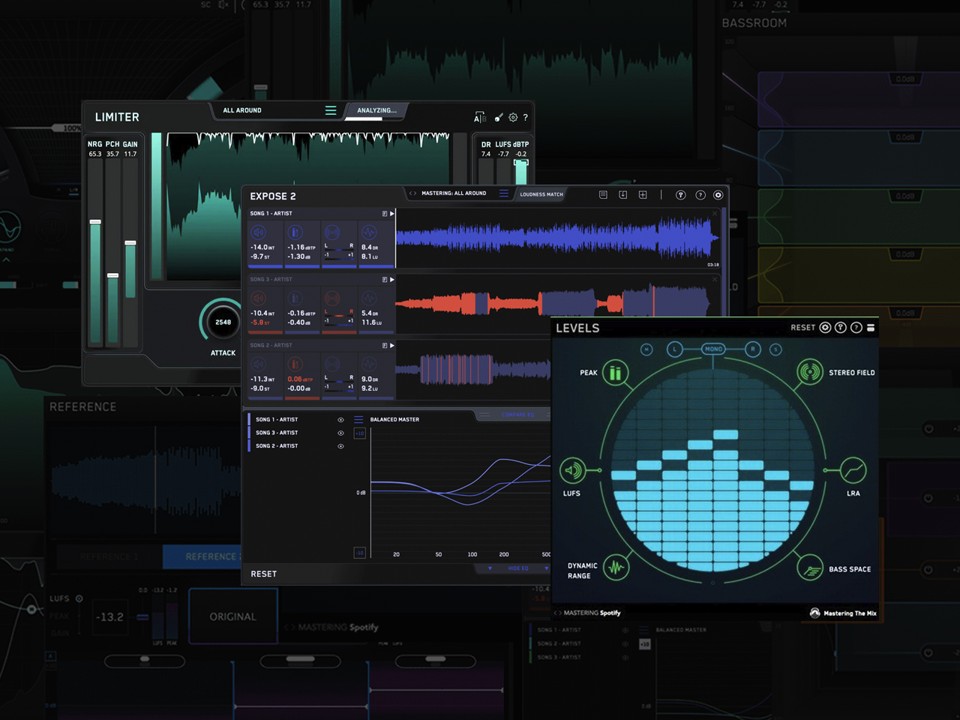
Task: Select Song 3 - Artist in the EQ list
Action: (277, 433)
